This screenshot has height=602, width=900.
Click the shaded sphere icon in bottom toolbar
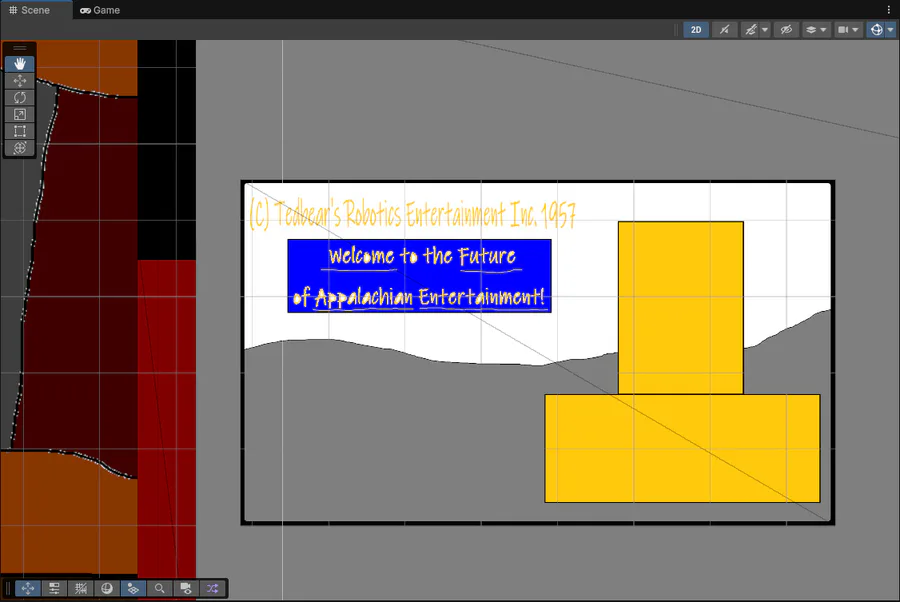(x=107, y=588)
